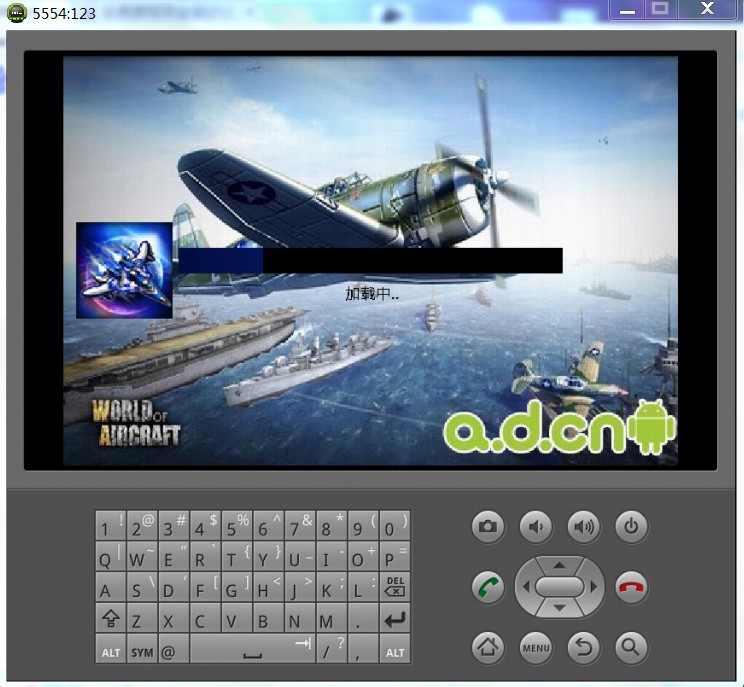Click the 0 key
The height and width of the screenshot is (687, 744).
[395, 526]
